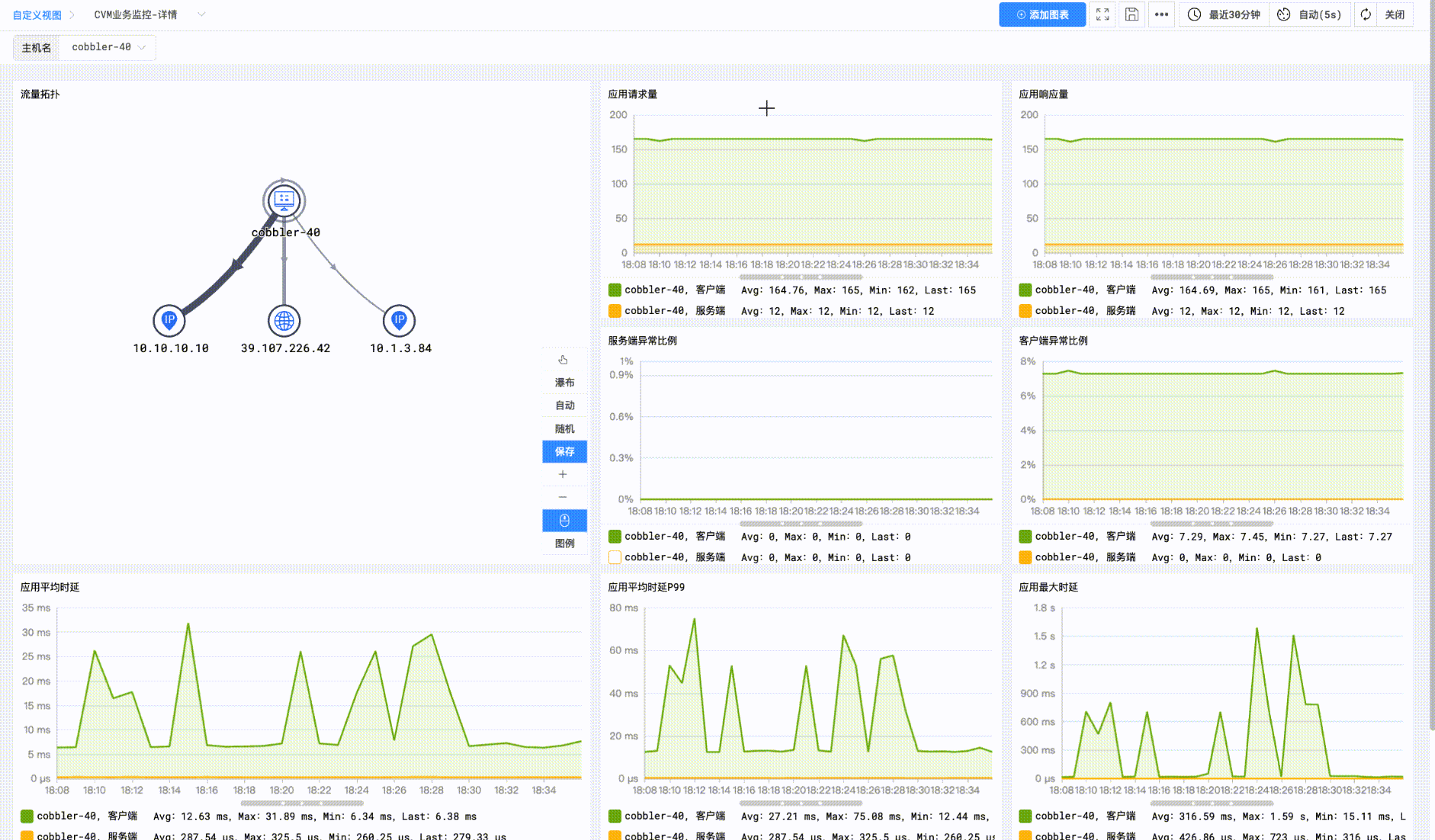Click the 添加图表 button
This screenshot has width=1435, height=840.
[x=1042, y=14]
